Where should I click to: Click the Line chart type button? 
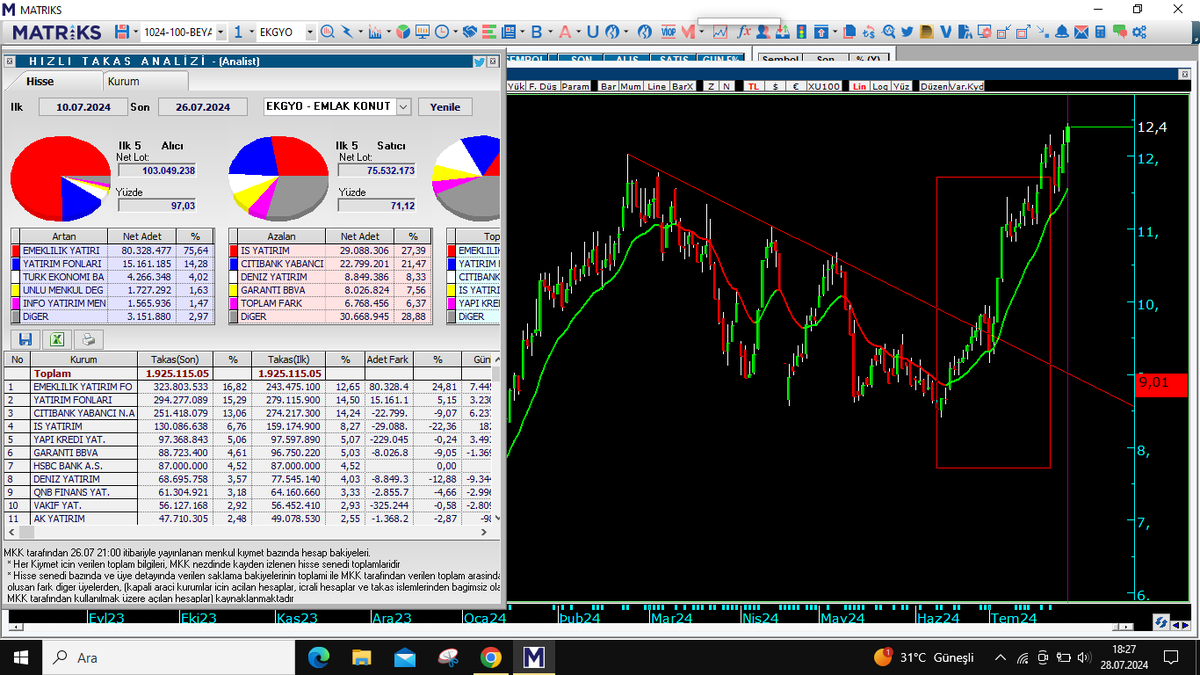coord(656,87)
